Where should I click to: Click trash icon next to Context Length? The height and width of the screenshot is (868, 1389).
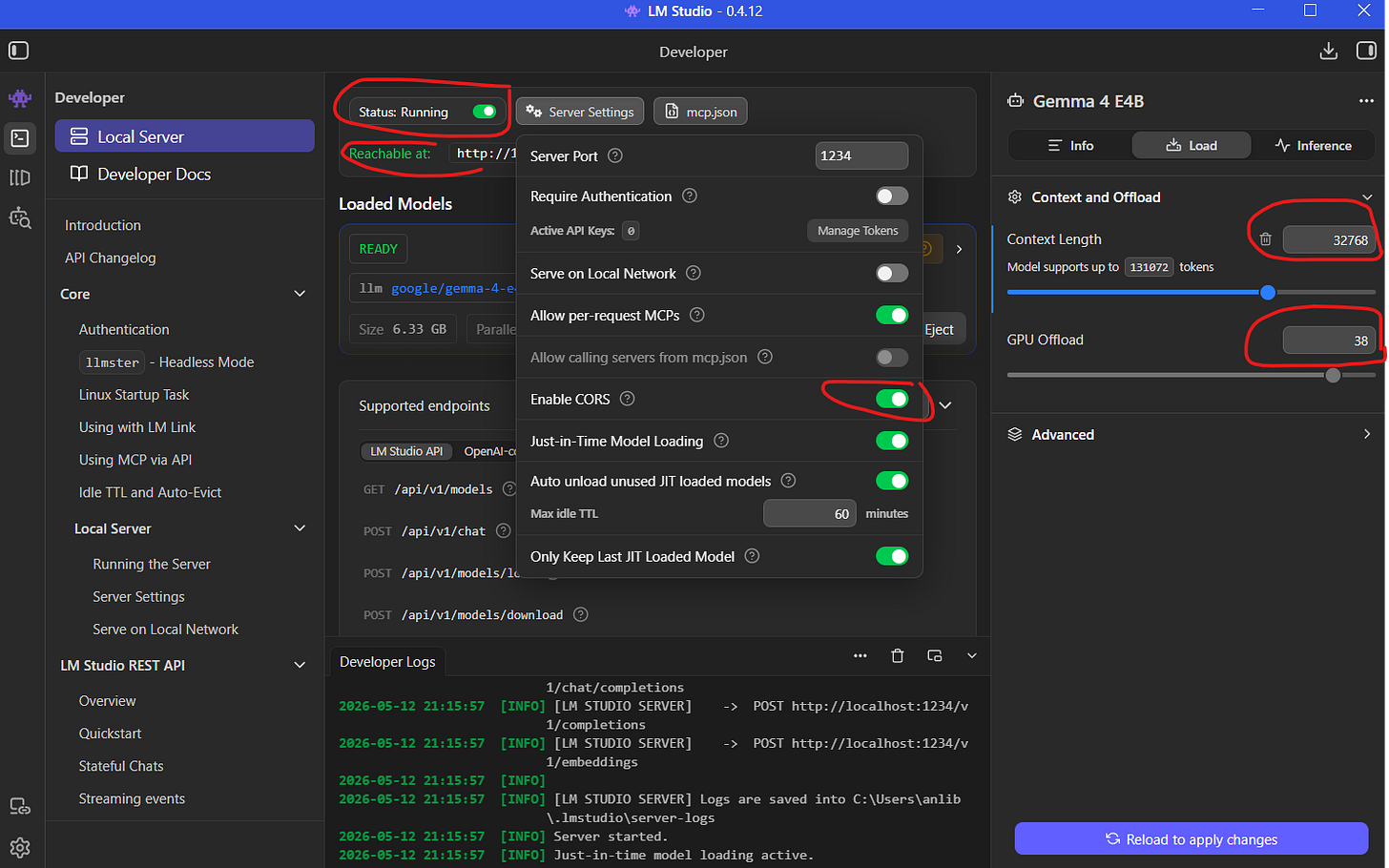click(x=1265, y=239)
